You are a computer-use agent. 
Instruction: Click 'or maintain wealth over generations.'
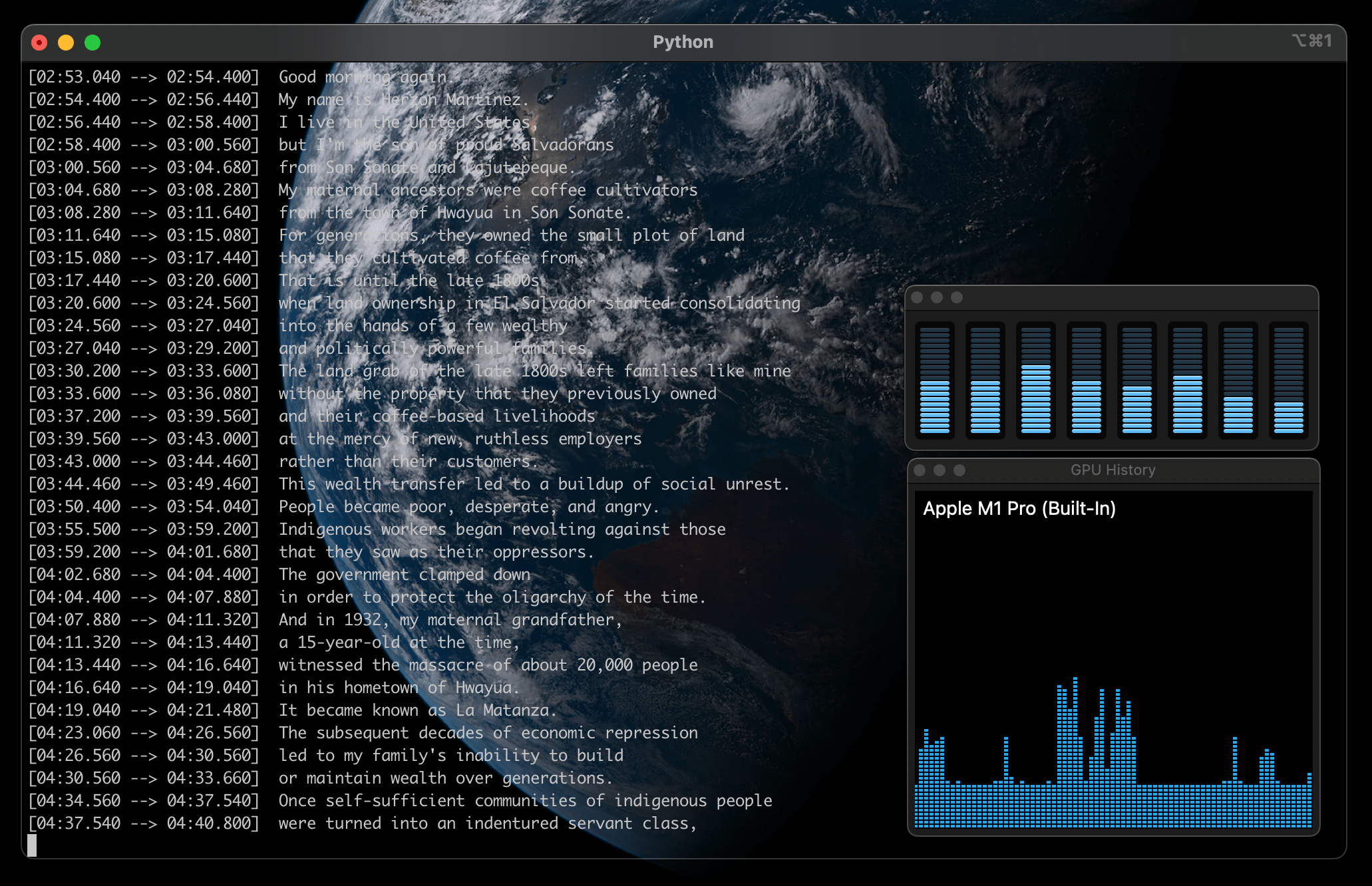pyautogui.click(x=446, y=778)
